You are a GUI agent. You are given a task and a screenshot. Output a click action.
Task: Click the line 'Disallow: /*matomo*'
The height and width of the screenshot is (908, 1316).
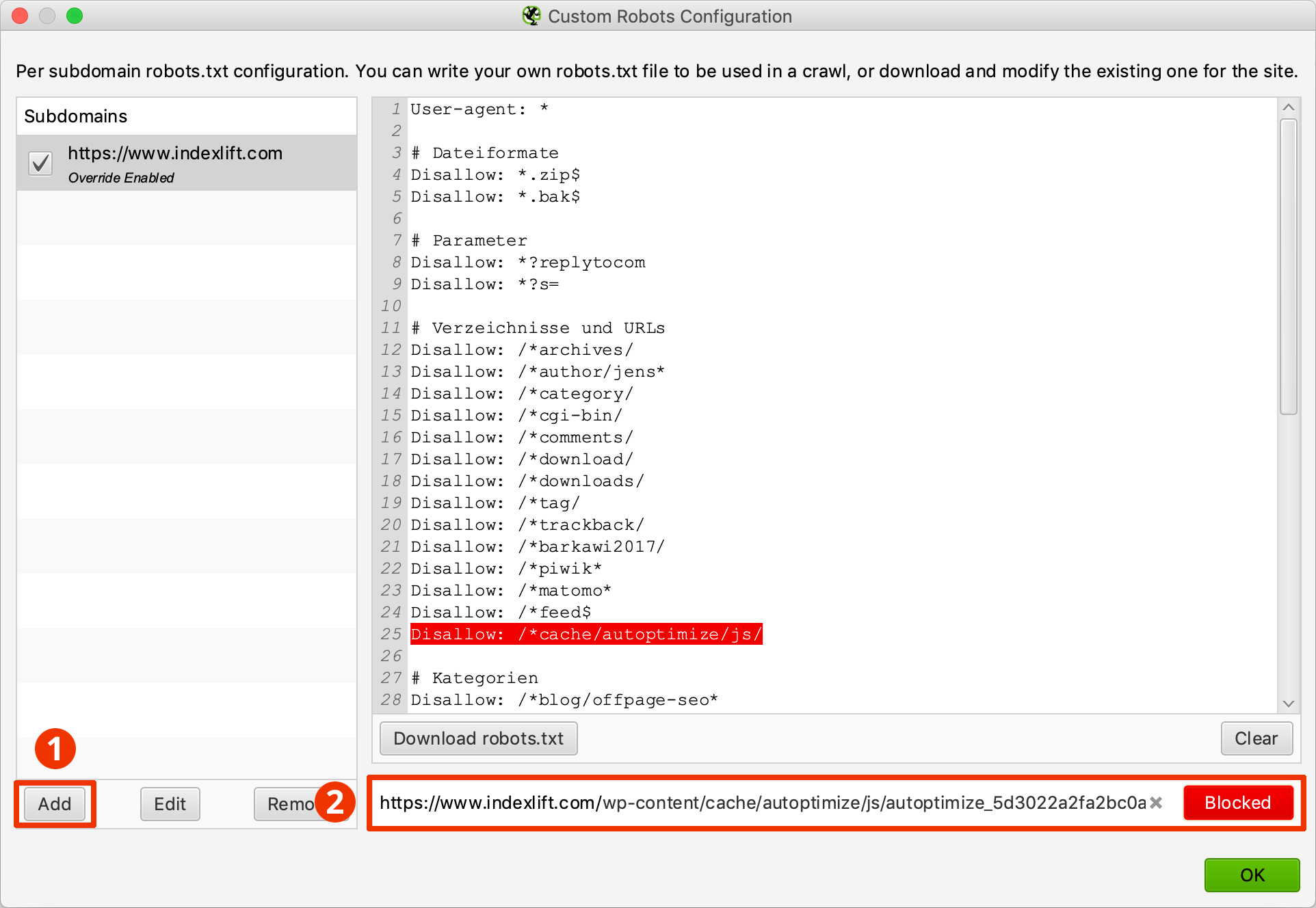tap(512, 591)
